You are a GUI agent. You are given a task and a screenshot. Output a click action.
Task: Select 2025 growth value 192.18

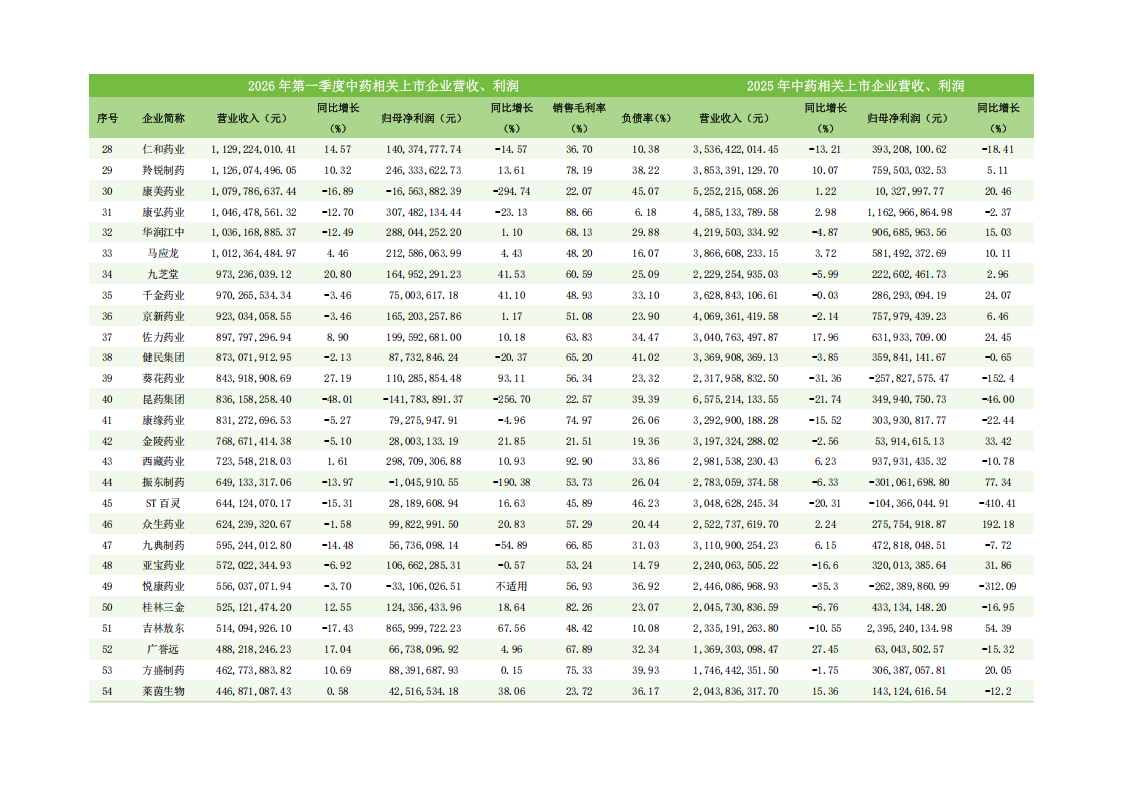998,524
